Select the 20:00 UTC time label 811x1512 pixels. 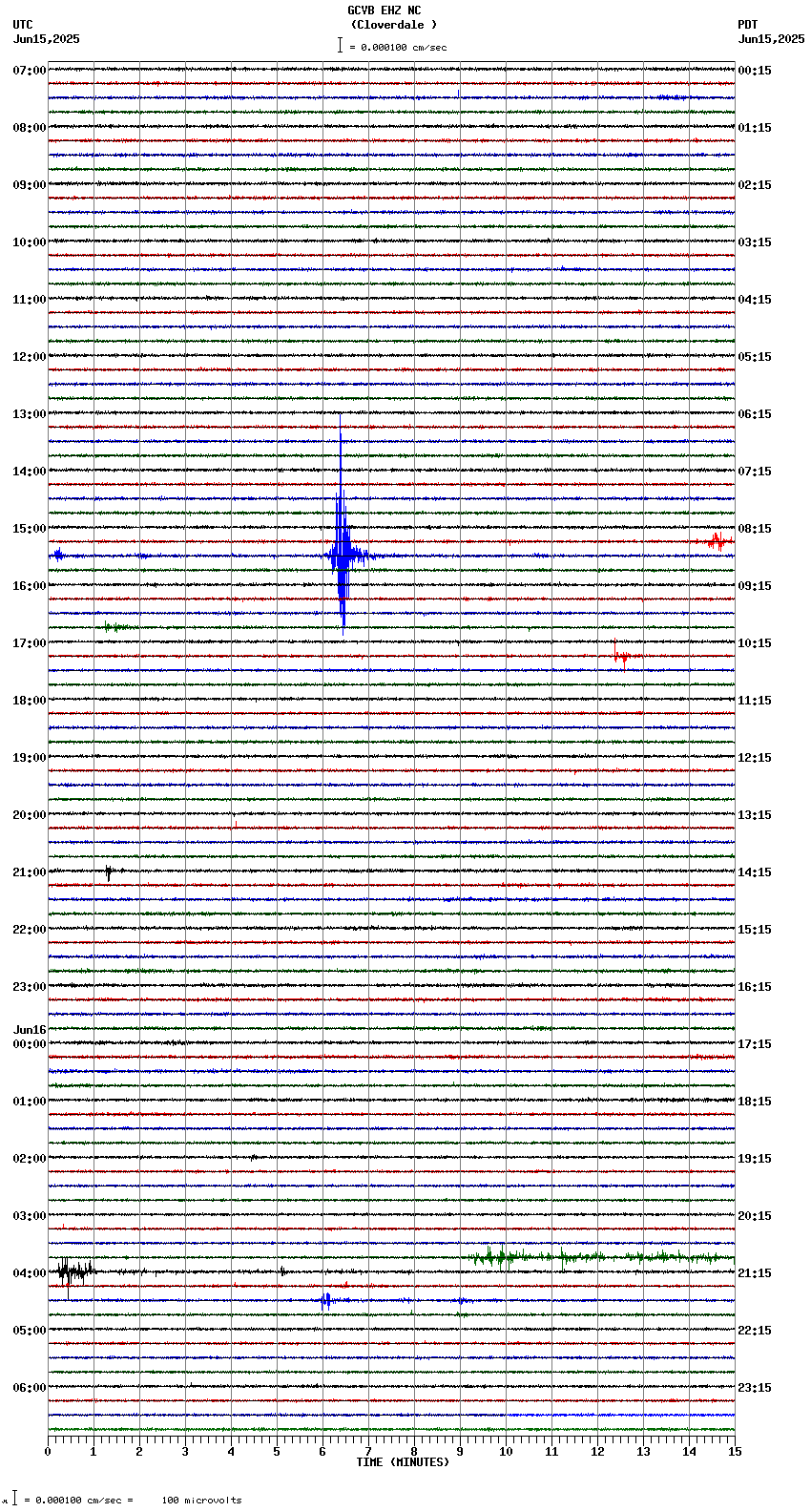tap(30, 815)
